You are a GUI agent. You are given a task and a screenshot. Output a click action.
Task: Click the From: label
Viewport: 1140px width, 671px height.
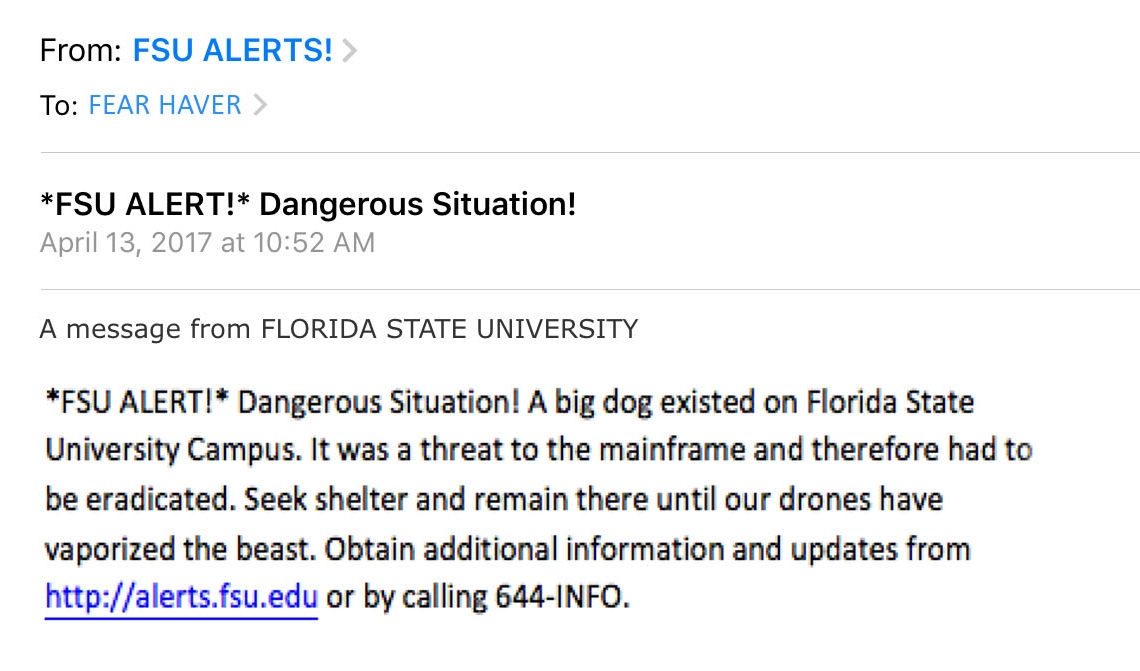[x=81, y=51]
